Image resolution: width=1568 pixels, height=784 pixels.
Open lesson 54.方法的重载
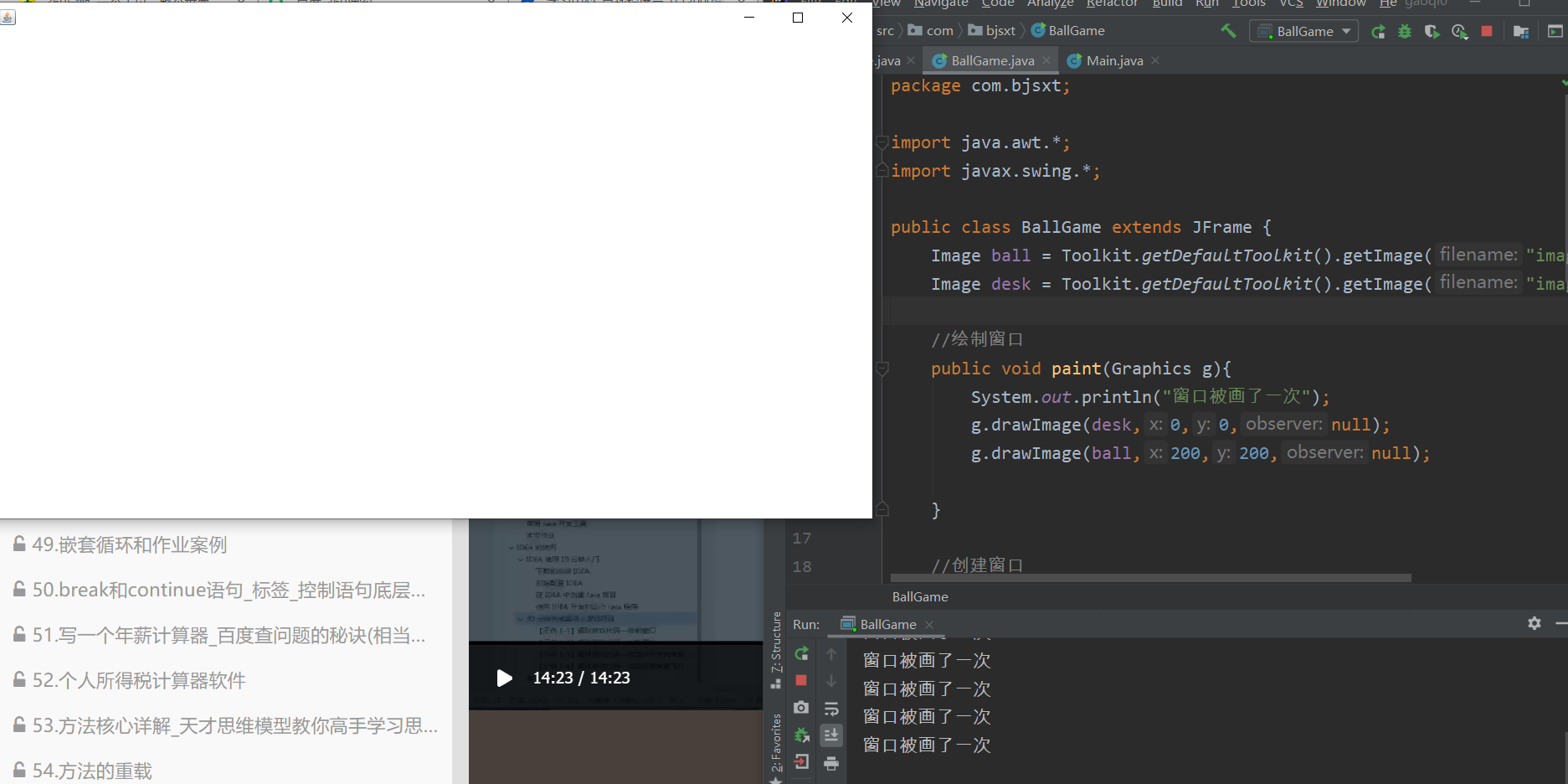(92, 771)
